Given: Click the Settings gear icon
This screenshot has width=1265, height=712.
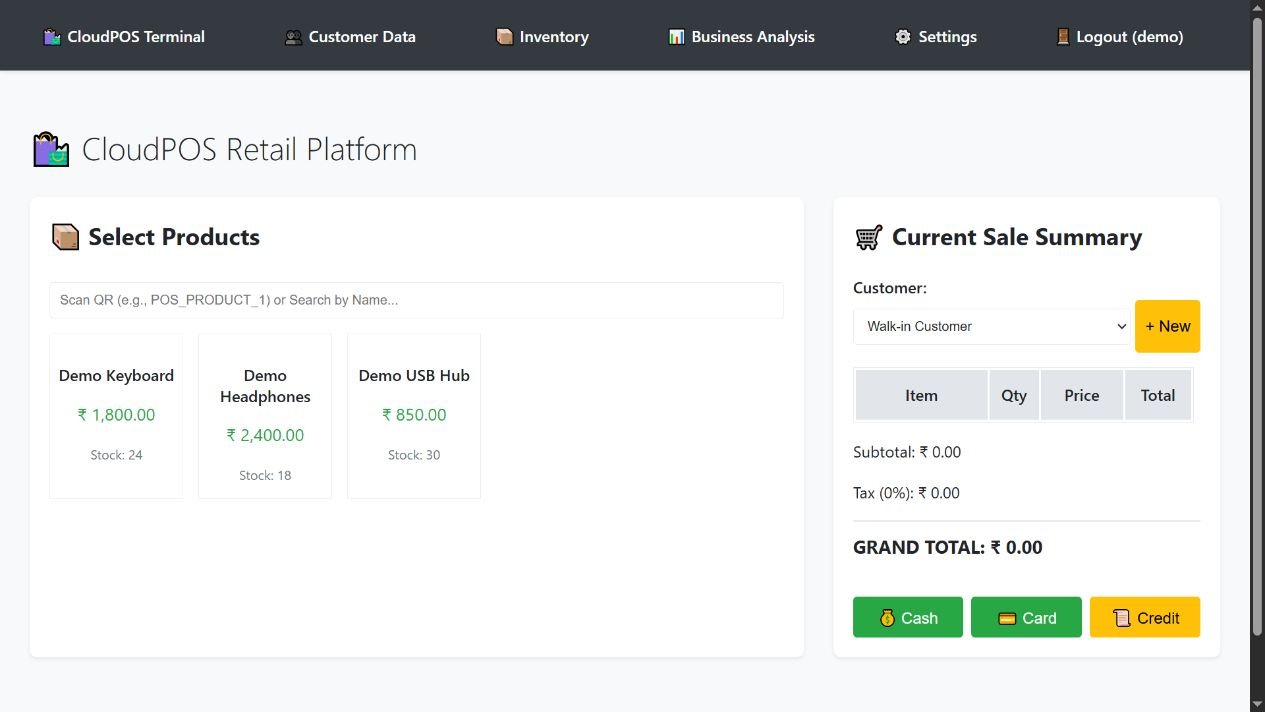Looking at the screenshot, I should [x=903, y=37].
